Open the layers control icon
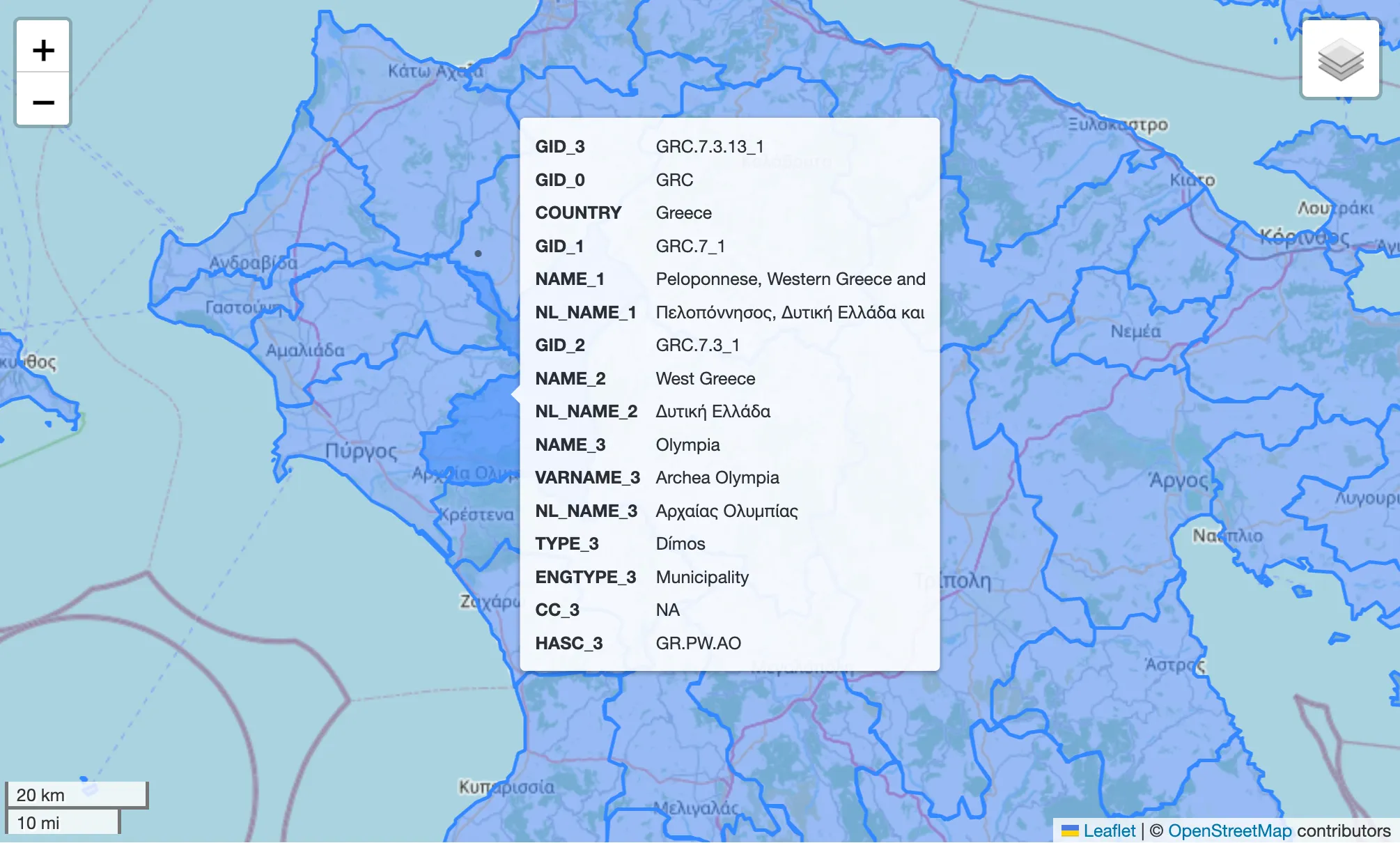 [1341, 59]
